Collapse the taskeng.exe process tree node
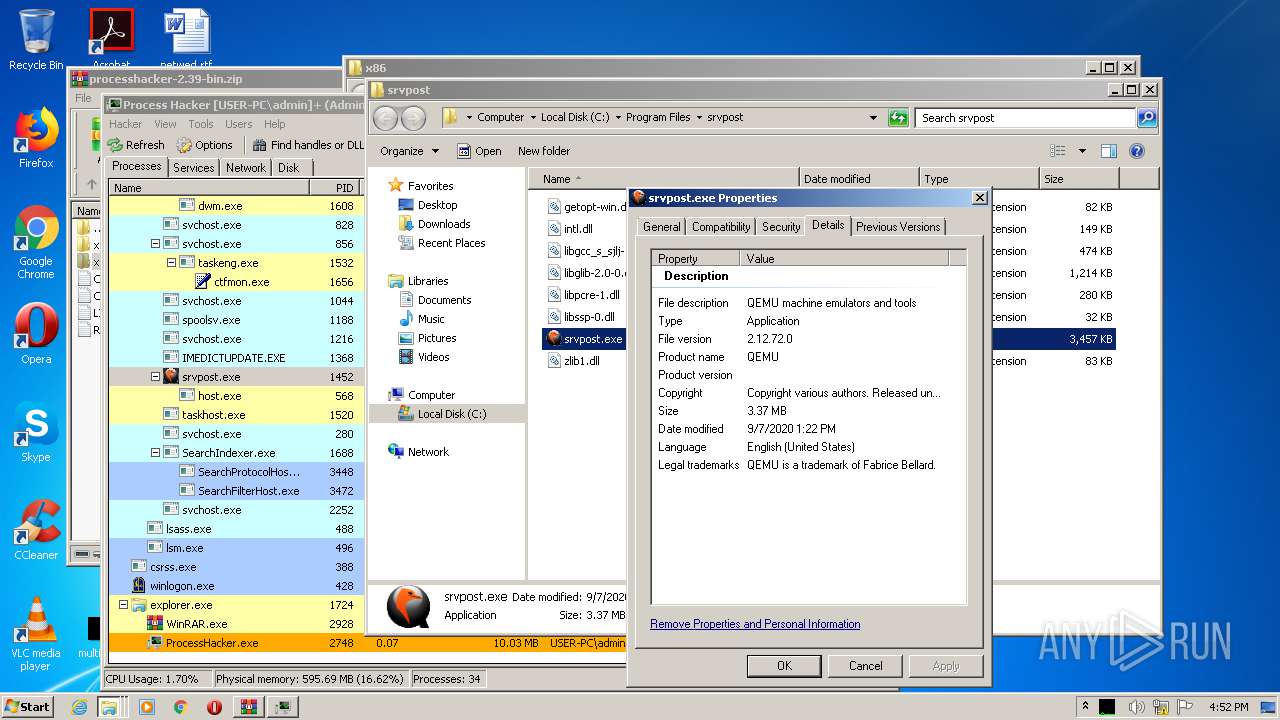Image resolution: width=1280 pixels, height=720 pixels. (171, 263)
